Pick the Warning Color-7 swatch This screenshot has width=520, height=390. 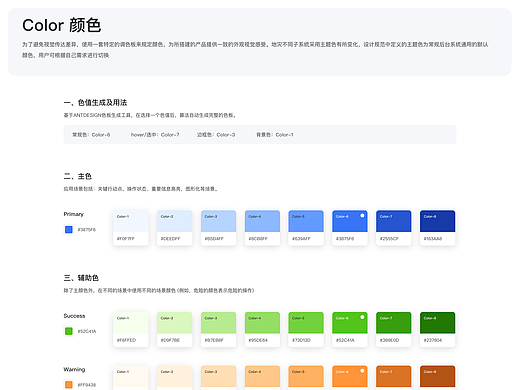(x=394, y=378)
